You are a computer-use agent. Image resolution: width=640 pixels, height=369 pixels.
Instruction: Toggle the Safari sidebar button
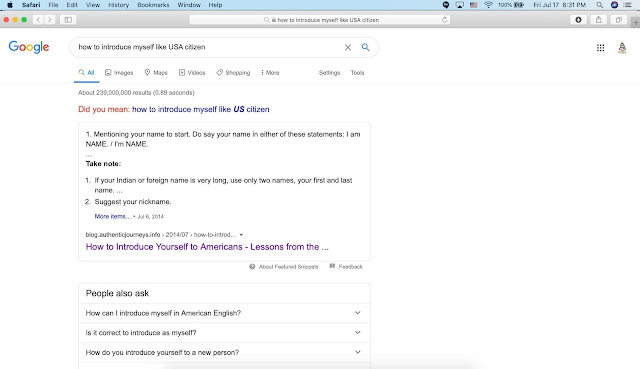tap(68, 20)
